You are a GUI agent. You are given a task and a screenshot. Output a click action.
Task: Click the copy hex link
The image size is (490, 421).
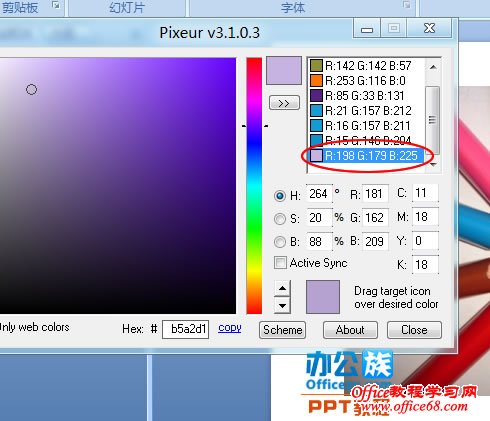pyautogui.click(x=230, y=328)
